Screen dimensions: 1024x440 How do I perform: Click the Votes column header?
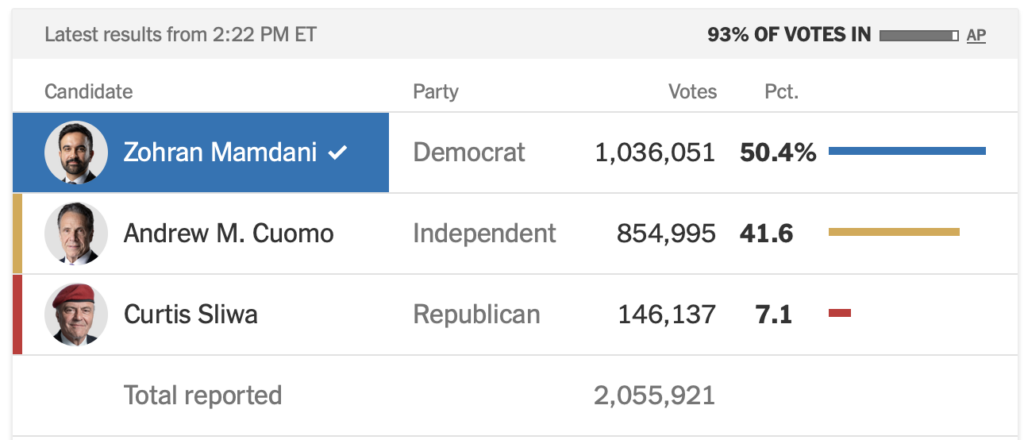[x=692, y=92]
